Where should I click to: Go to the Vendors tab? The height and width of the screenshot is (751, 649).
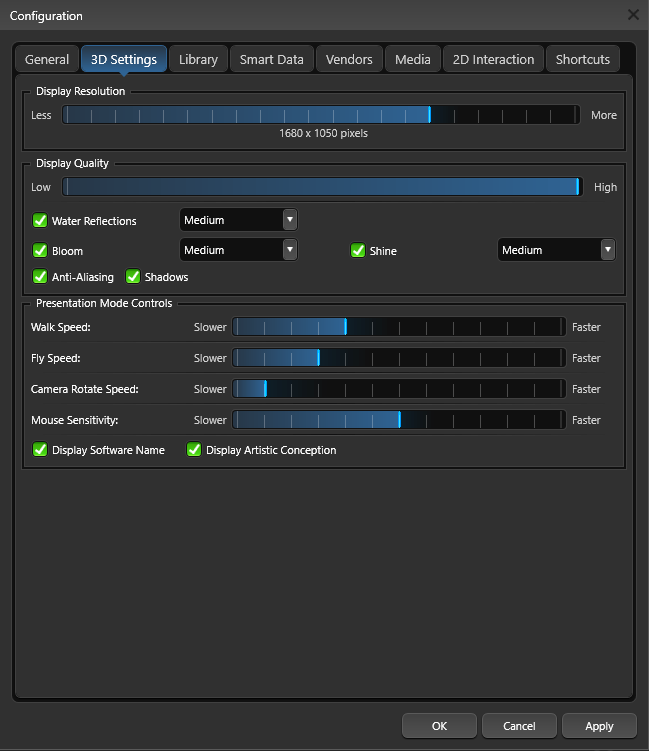[x=349, y=59]
